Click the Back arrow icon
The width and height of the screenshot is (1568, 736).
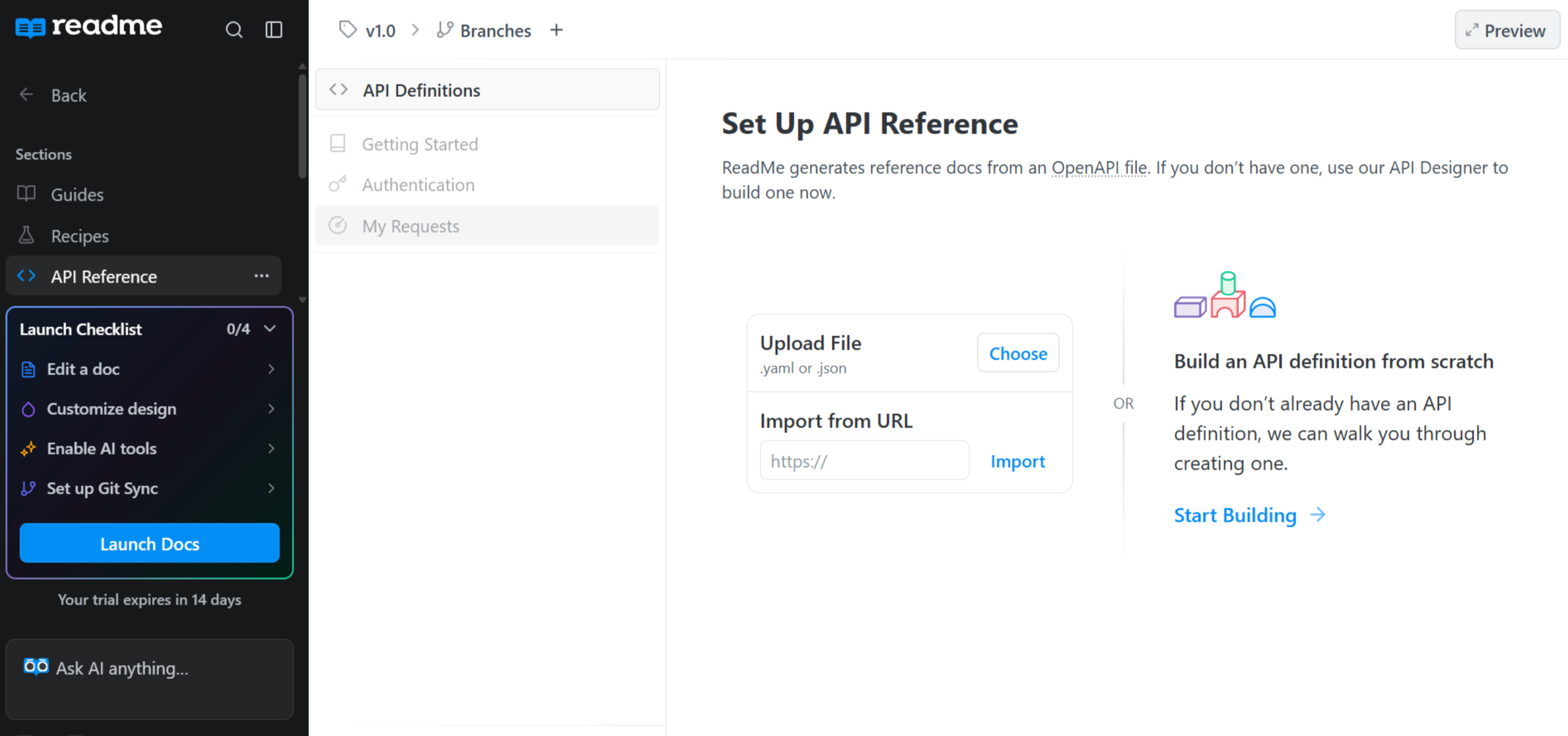coord(26,95)
